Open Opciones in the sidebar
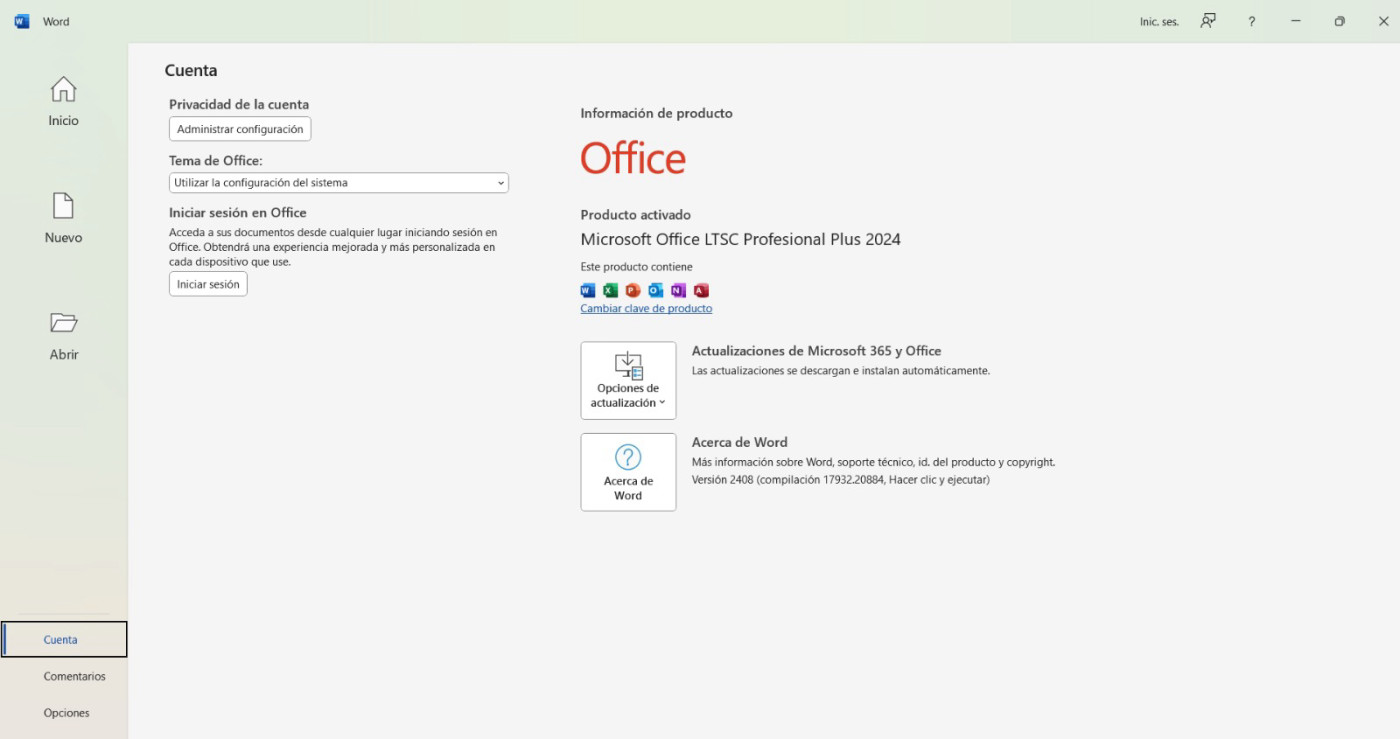 66,713
